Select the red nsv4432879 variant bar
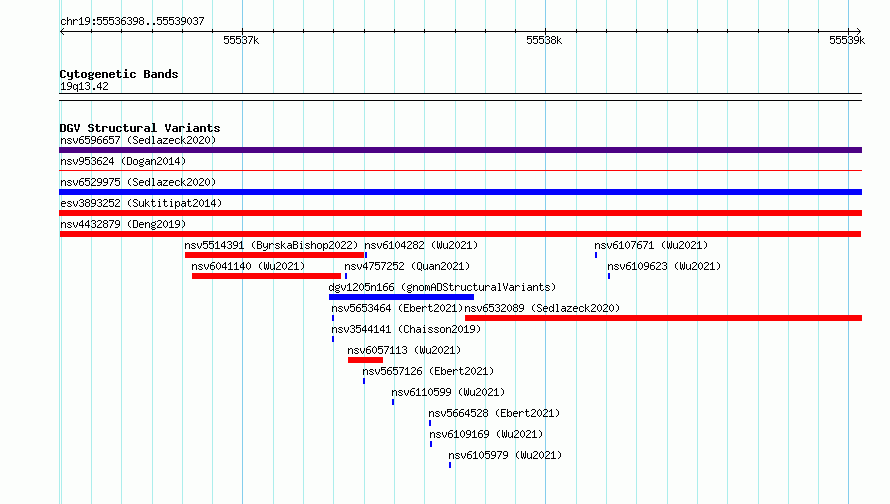The height and width of the screenshot is (504, 890). [460, 234]
